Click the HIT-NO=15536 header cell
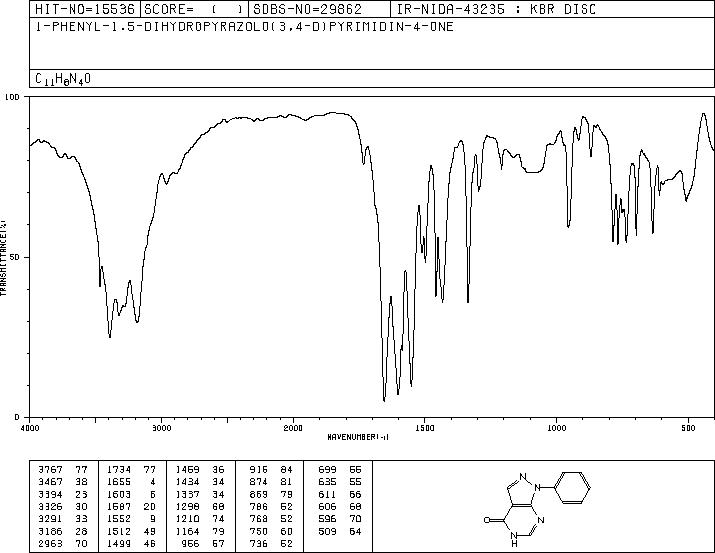 tap(85, 9)
